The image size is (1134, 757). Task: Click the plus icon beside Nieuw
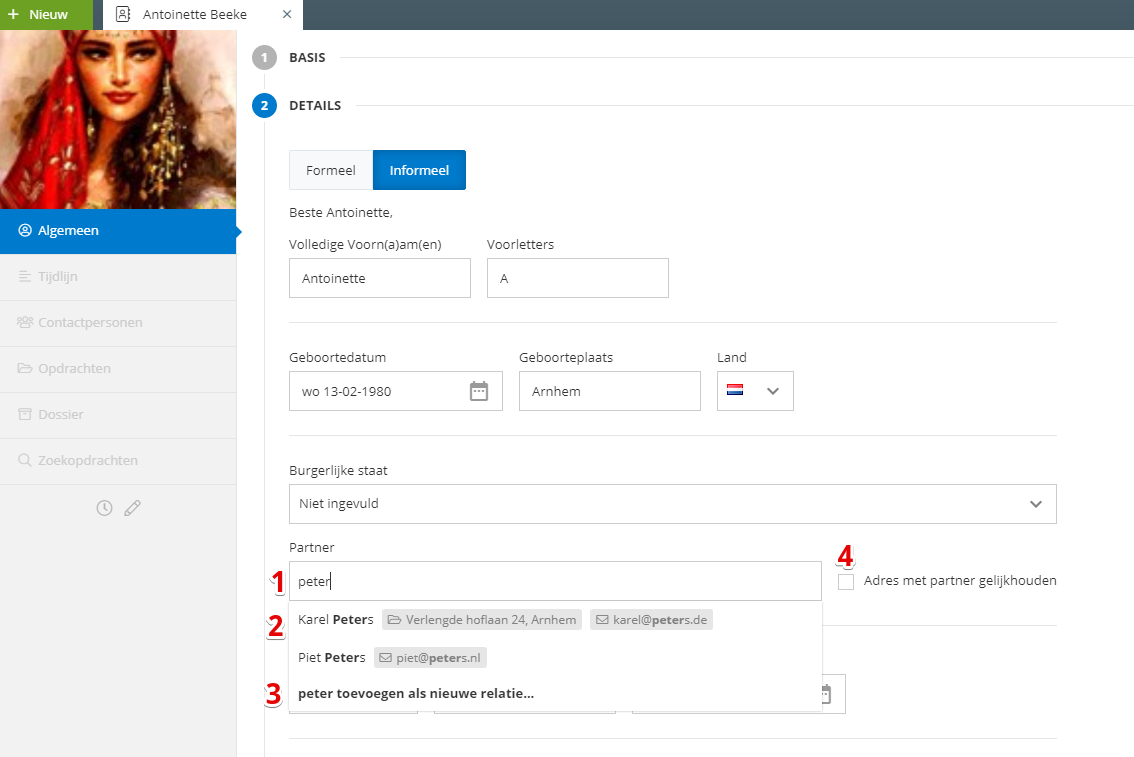coord(13,14)
